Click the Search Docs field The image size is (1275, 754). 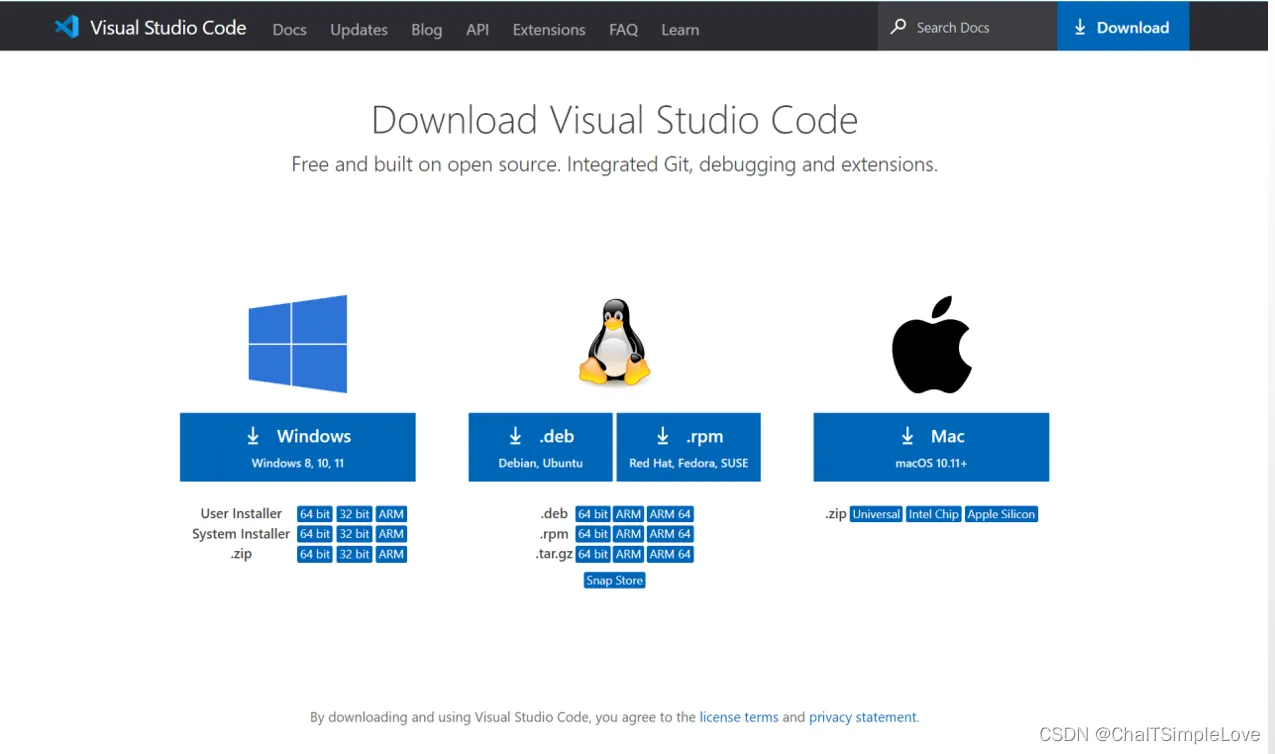967,27
